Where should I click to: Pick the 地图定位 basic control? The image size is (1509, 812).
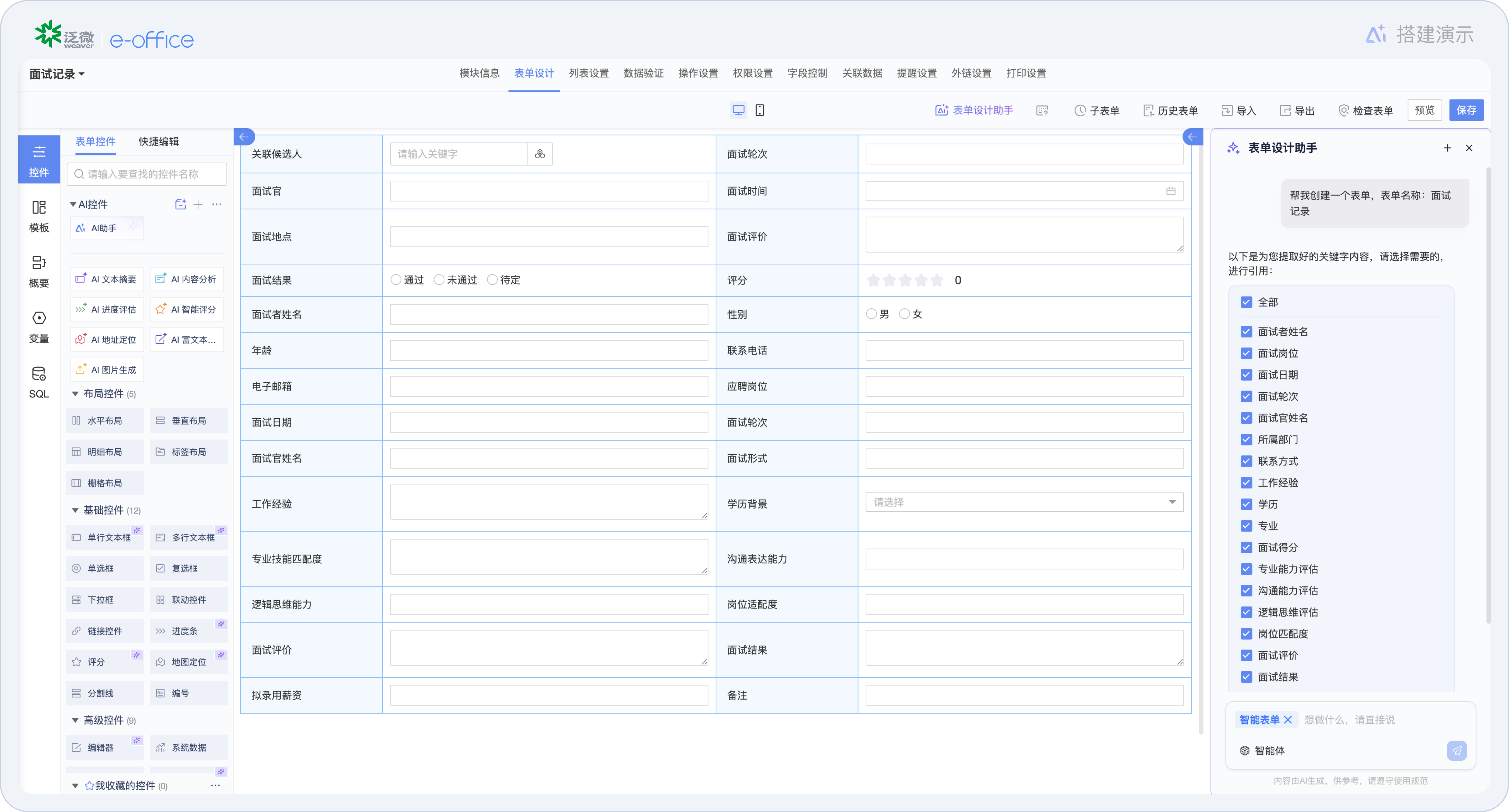(189, 662)
